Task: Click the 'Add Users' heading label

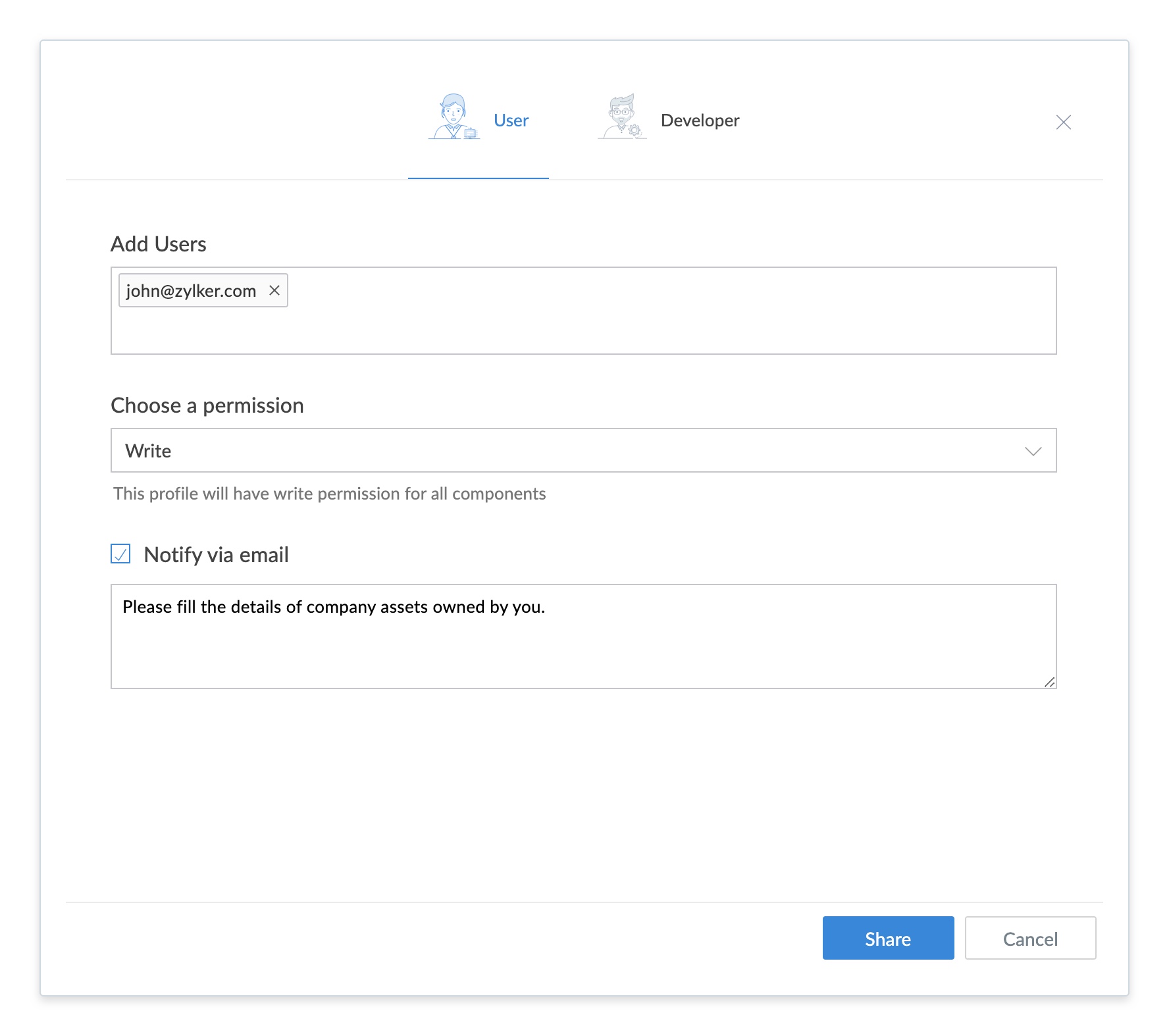Action: (158, 244)
